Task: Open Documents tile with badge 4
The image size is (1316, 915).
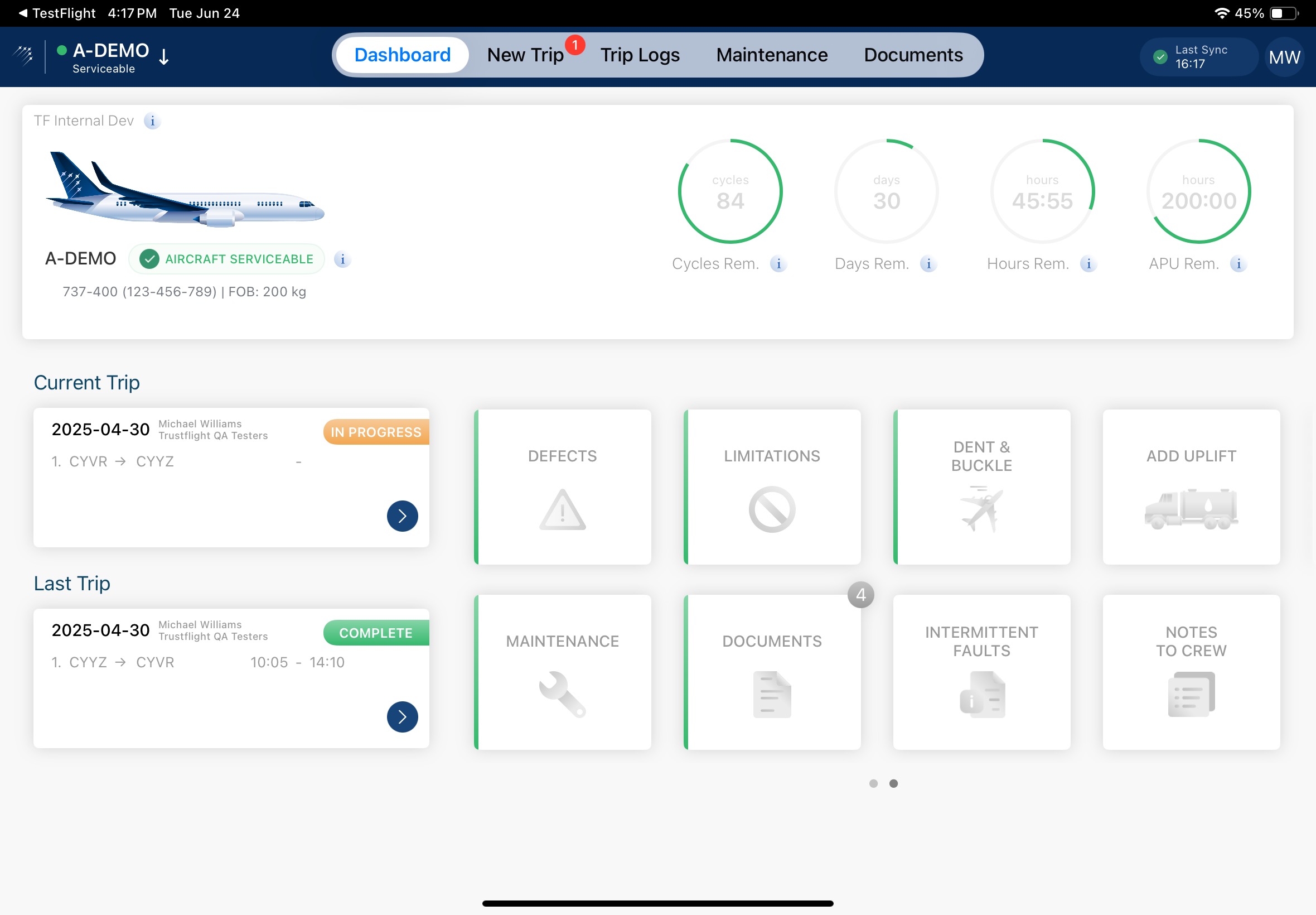Action: tap(772, 695)
